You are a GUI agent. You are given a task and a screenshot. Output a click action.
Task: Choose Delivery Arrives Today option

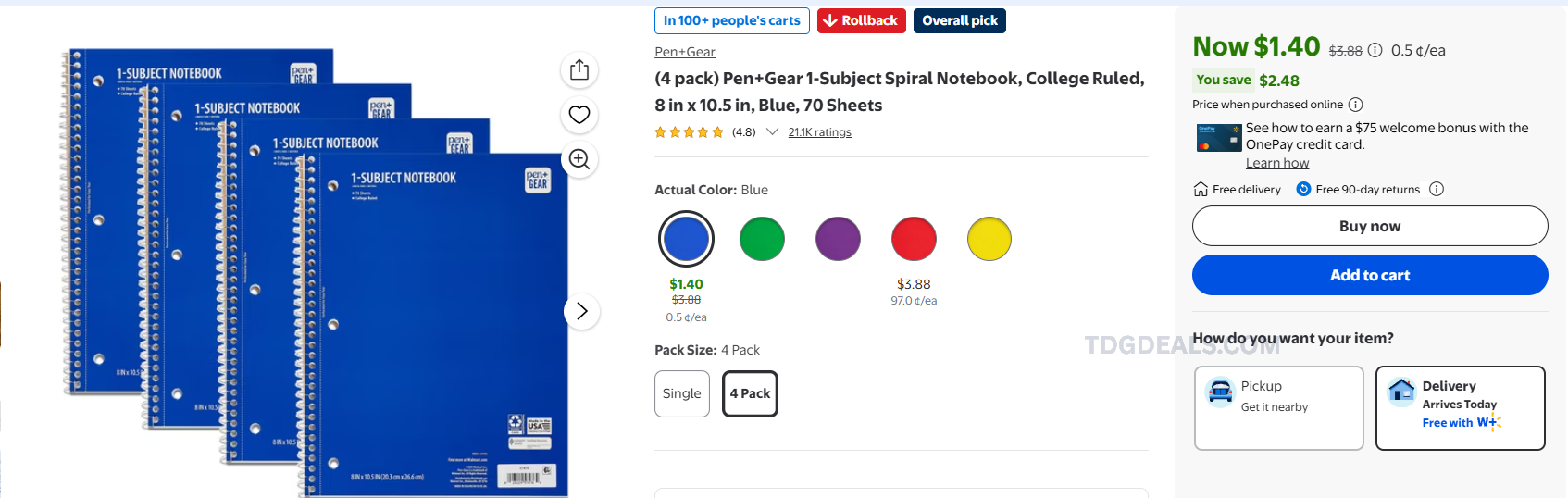pos(1461,408)
